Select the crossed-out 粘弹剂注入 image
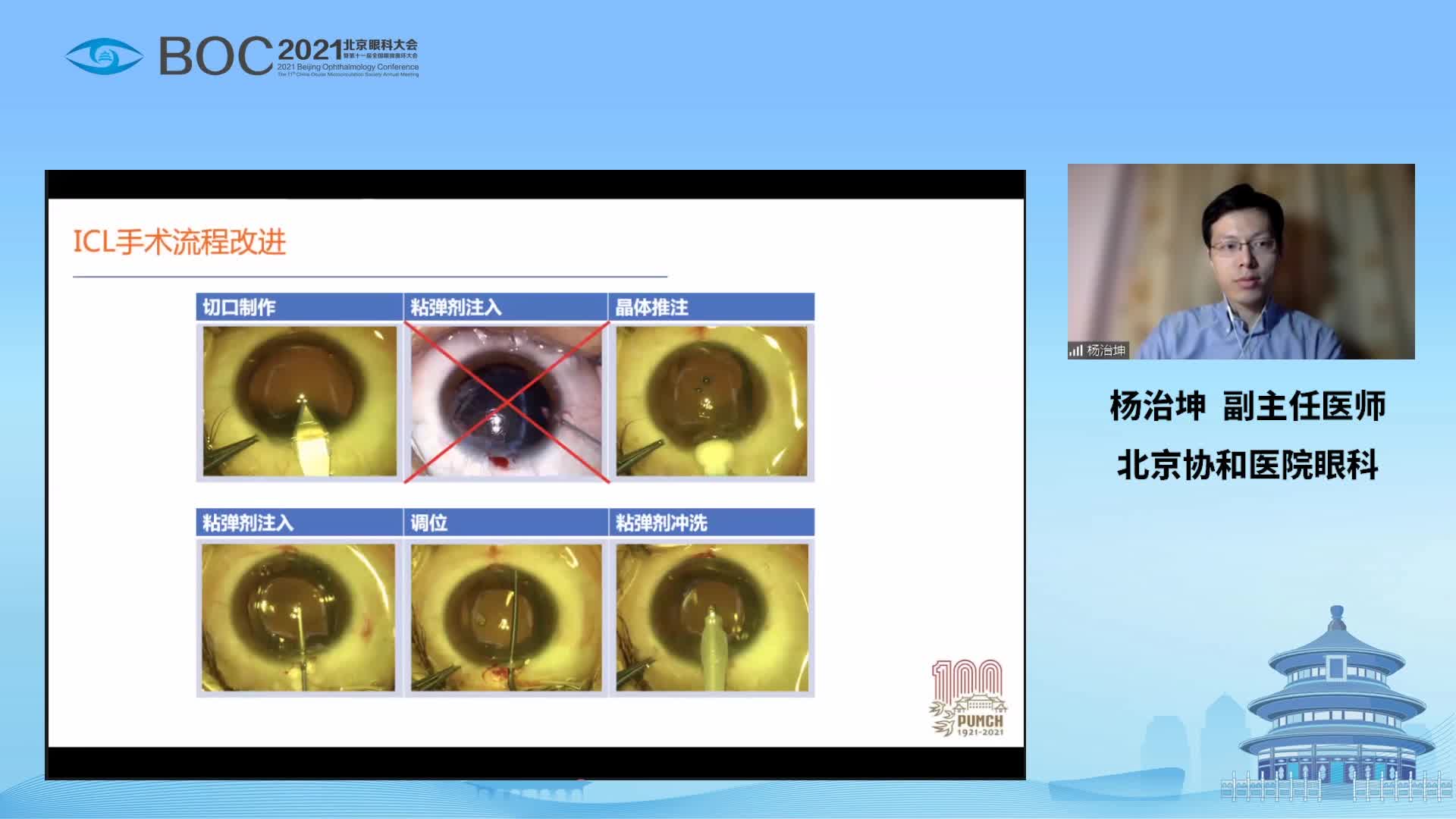1456x819 pixels. click(x=506, y=401)
